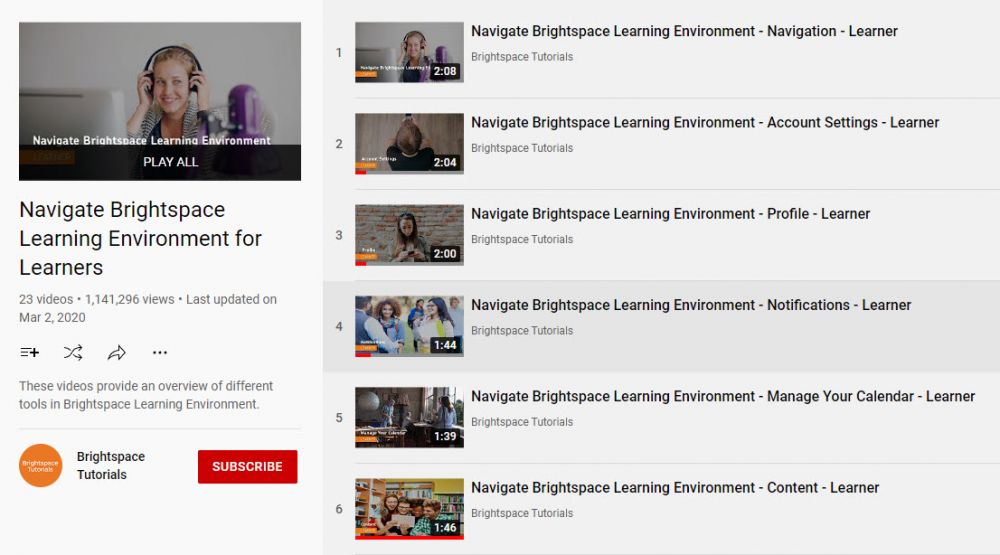Open the Notifications - Learner video thumbnail
The image size is (1000, 555).
pyautogui.click(x=409, y=326)
